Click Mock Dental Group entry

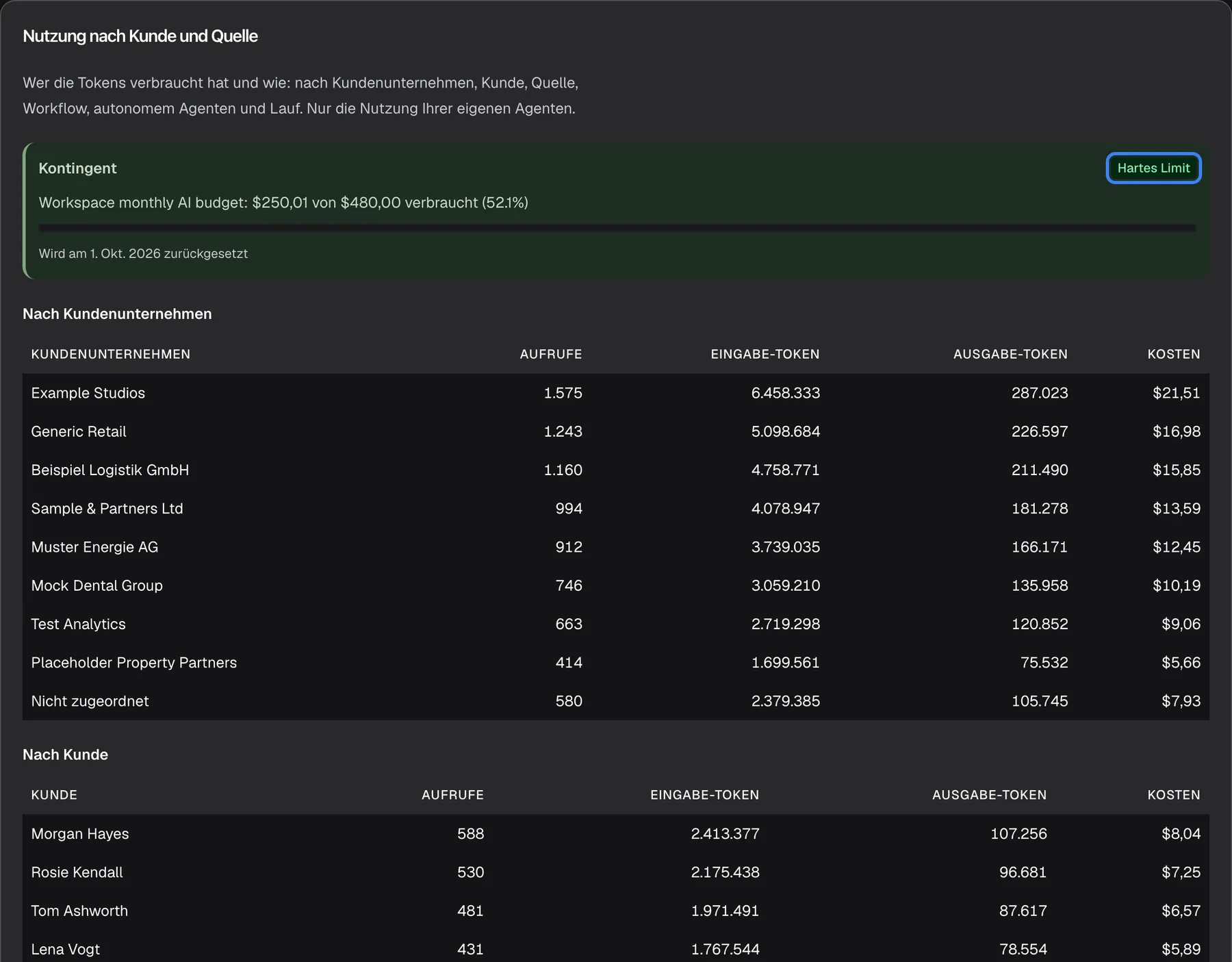(616, 585)
